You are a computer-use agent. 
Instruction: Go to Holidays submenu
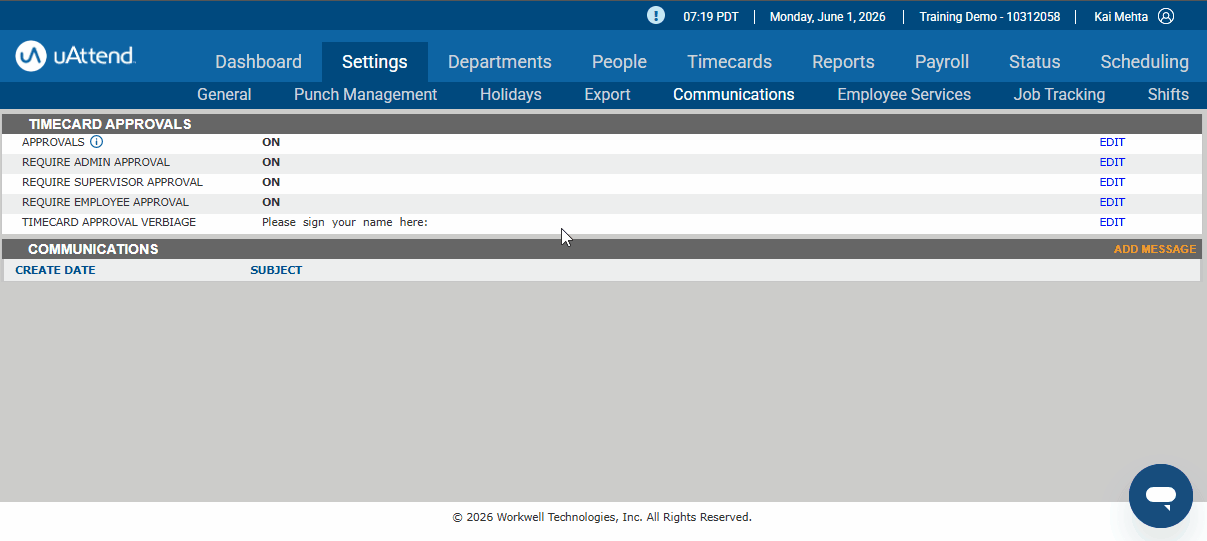(x=511, y=95)
